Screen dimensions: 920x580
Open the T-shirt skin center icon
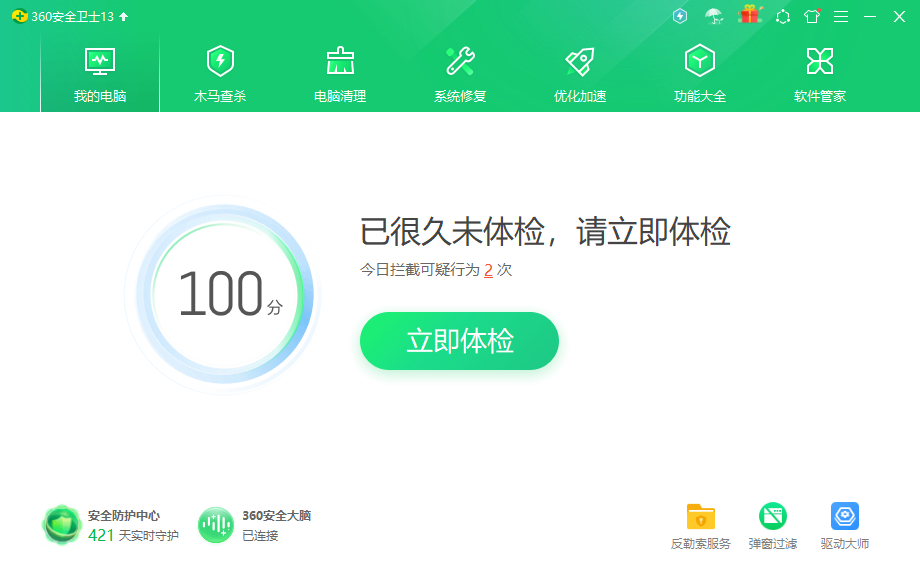tap(812, 16)
